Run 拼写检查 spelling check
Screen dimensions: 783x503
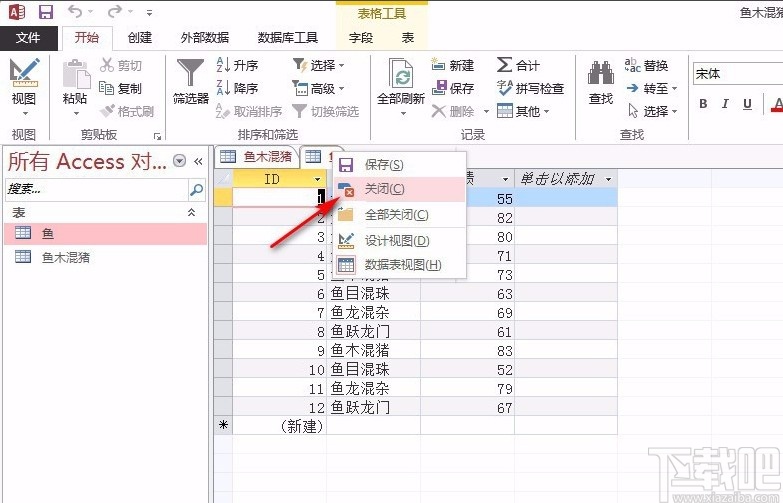point(530,88)
